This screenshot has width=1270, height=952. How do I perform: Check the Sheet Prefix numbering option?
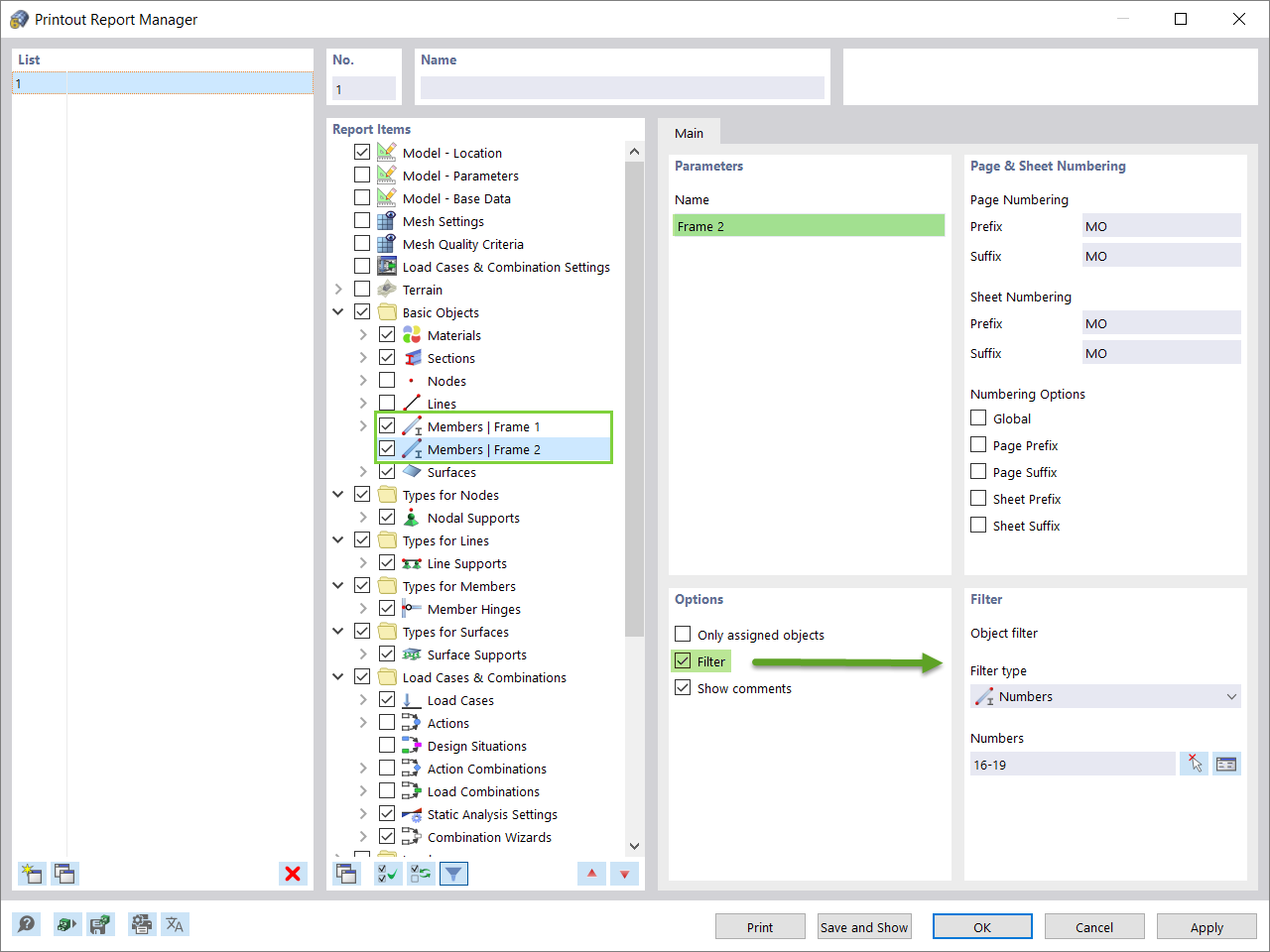pyautogui.click(x=978, y=499)
